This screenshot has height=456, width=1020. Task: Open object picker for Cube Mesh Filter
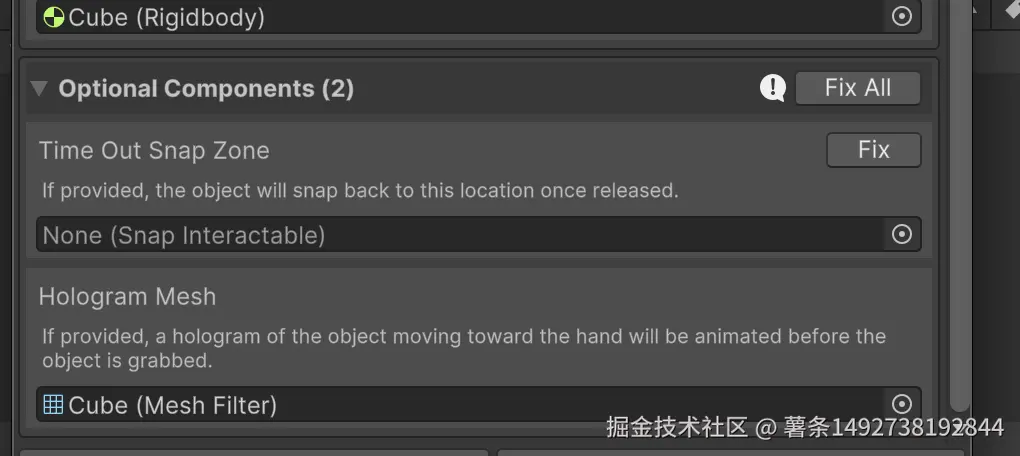pos(902,405)
